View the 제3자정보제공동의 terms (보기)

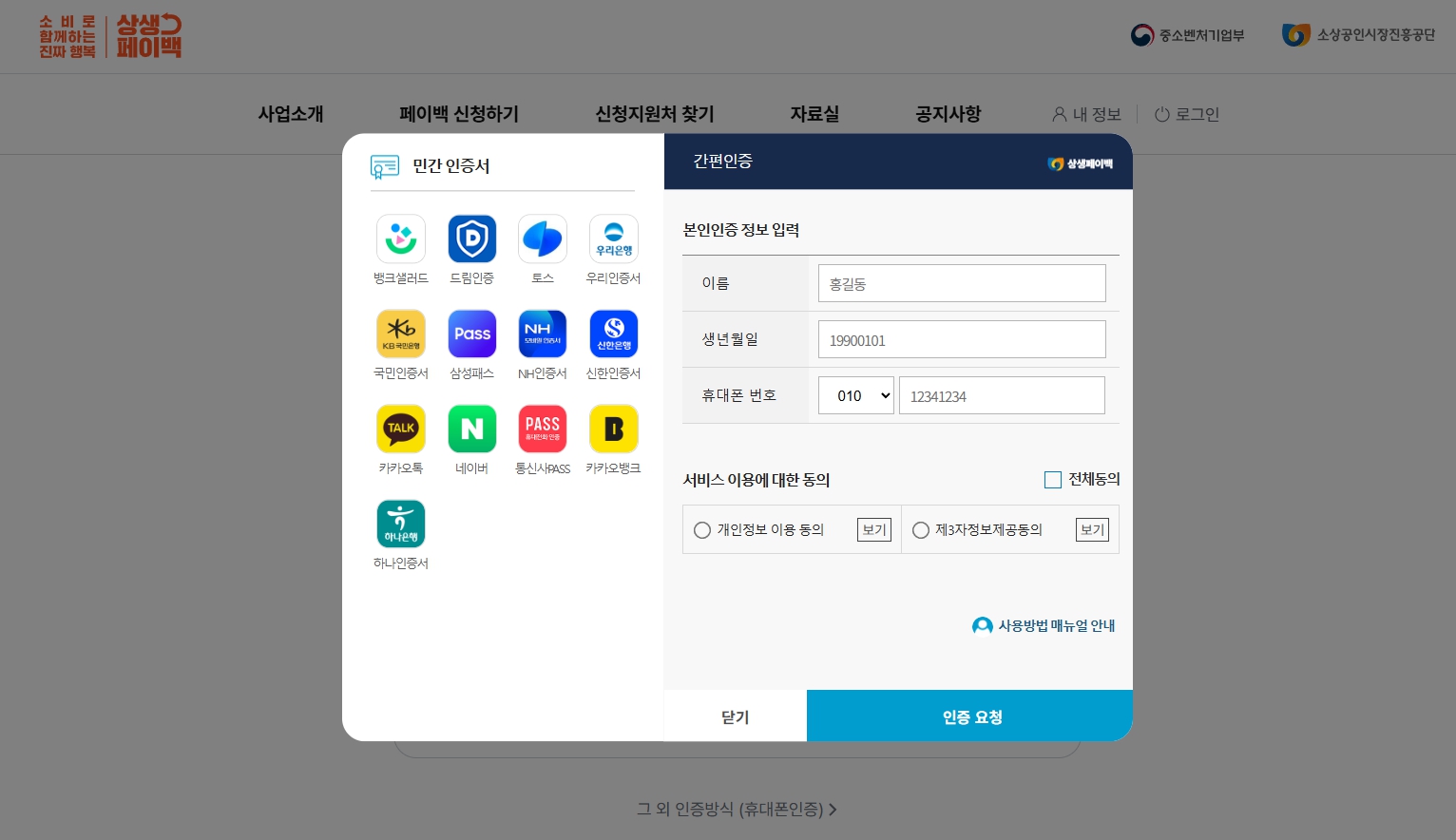[1092, 530]
